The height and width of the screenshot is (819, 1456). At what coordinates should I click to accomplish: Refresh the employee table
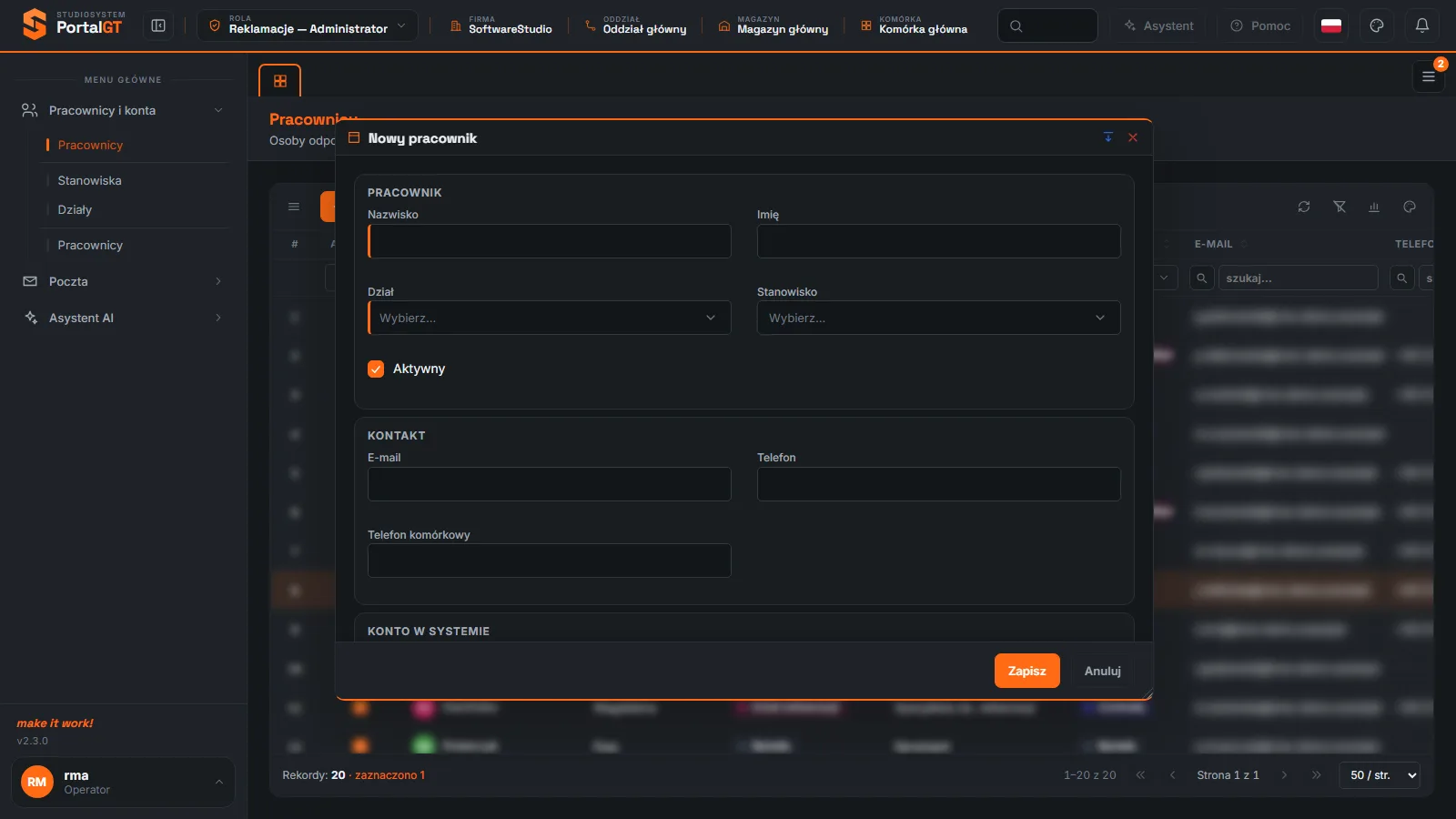pos(1304,207)
